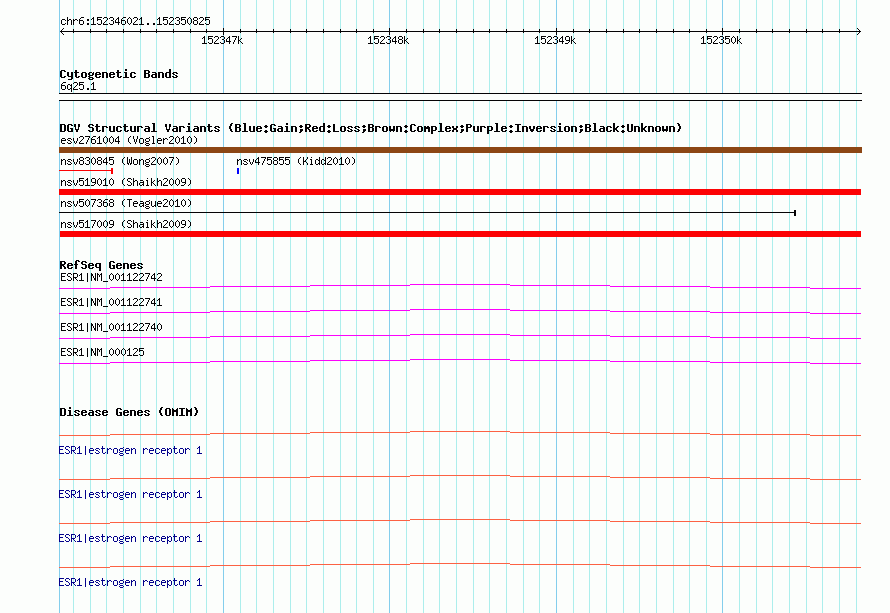Open the Cytogenetic Bands track title
890x613 pixels.
click(119, 74)
